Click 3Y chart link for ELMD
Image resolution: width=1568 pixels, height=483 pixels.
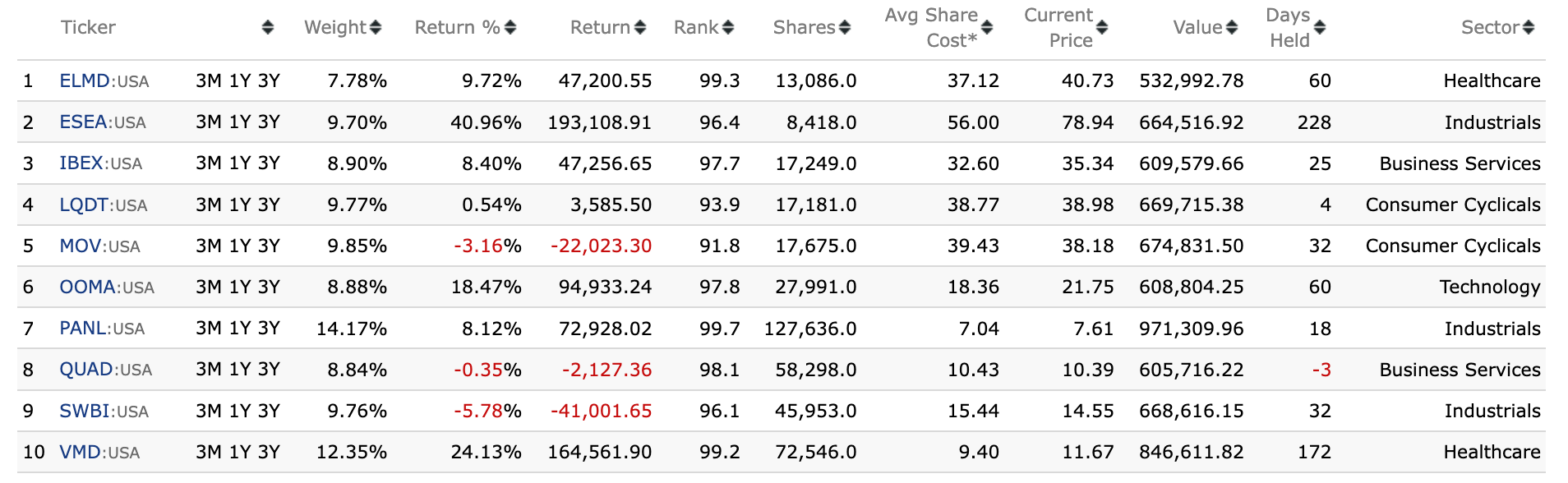[x=269, y=80]
